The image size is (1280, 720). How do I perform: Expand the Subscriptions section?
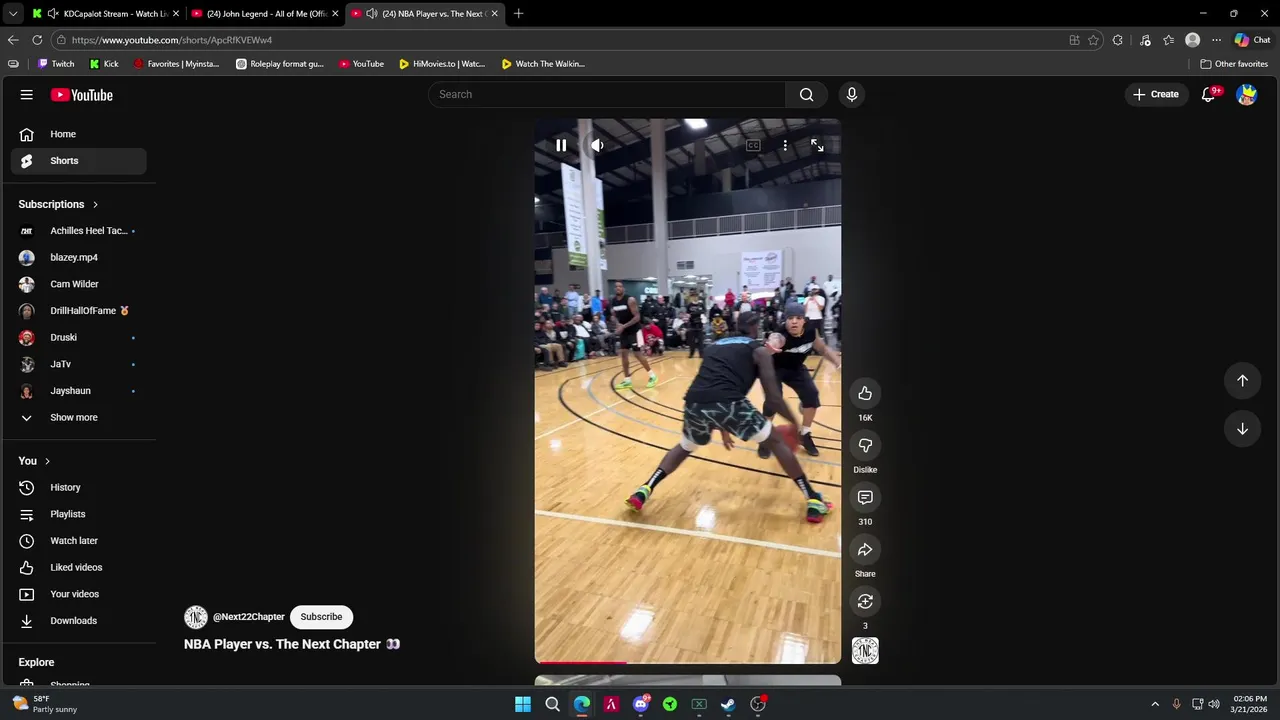58,204
